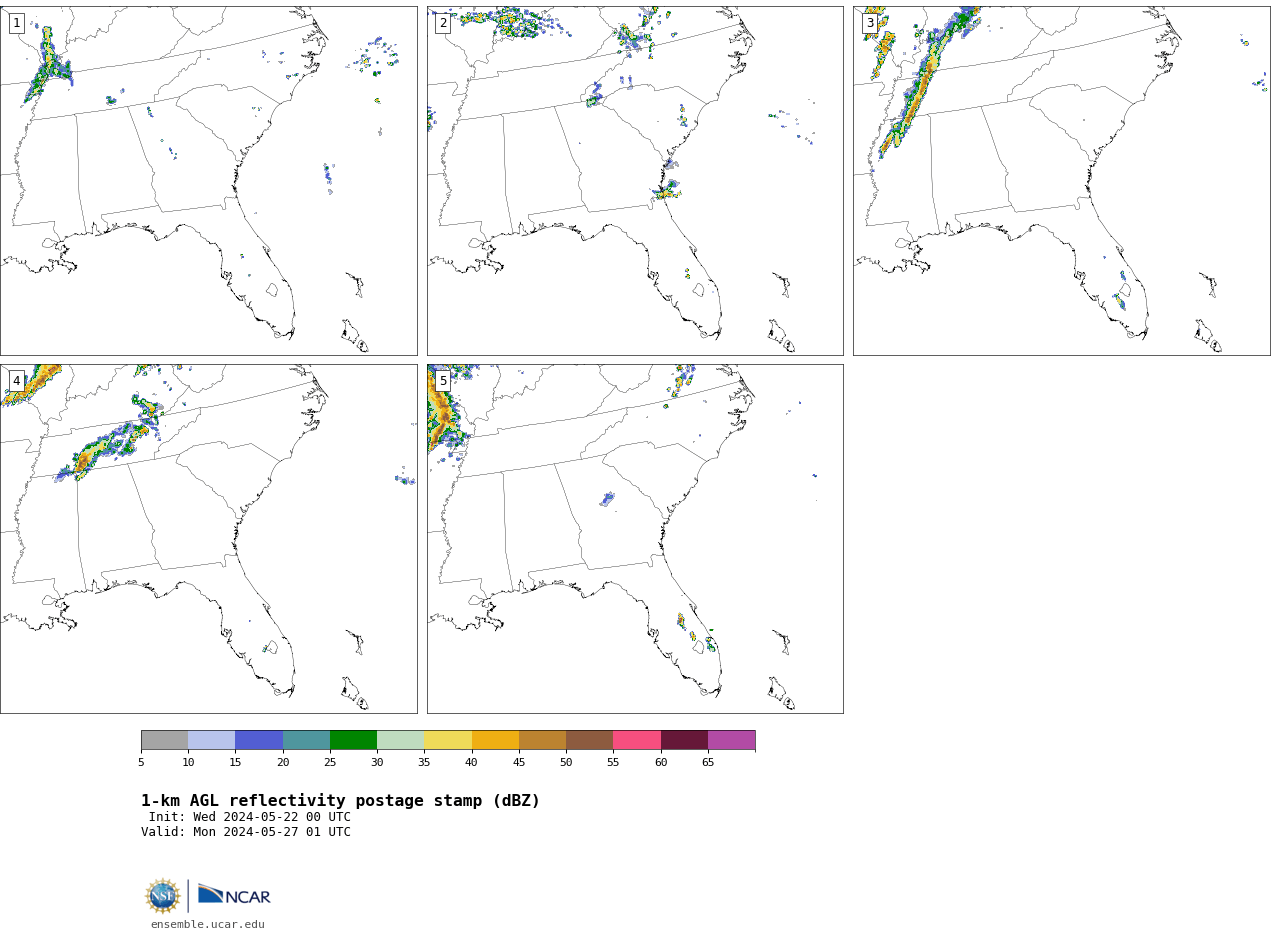Click the yellow 35-40 dBZ swatch
Viewport: 1280px width, 936px height.
pyautogui.click(x=448, y=740)
